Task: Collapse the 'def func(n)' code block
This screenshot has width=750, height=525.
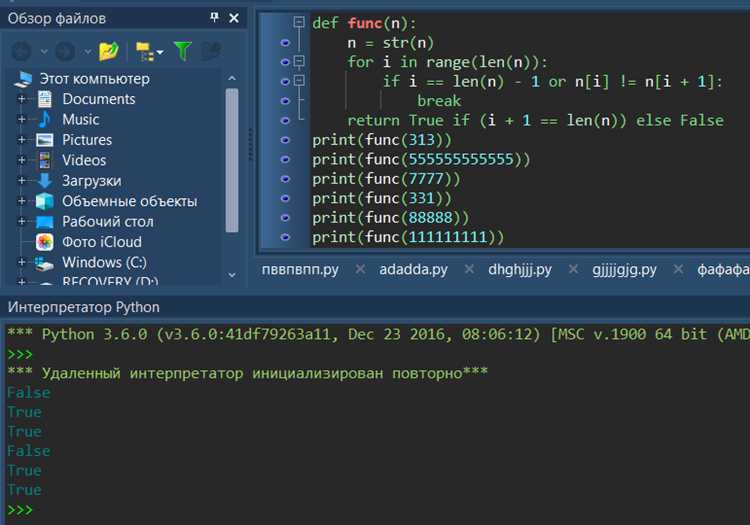Action: [298, 23]
